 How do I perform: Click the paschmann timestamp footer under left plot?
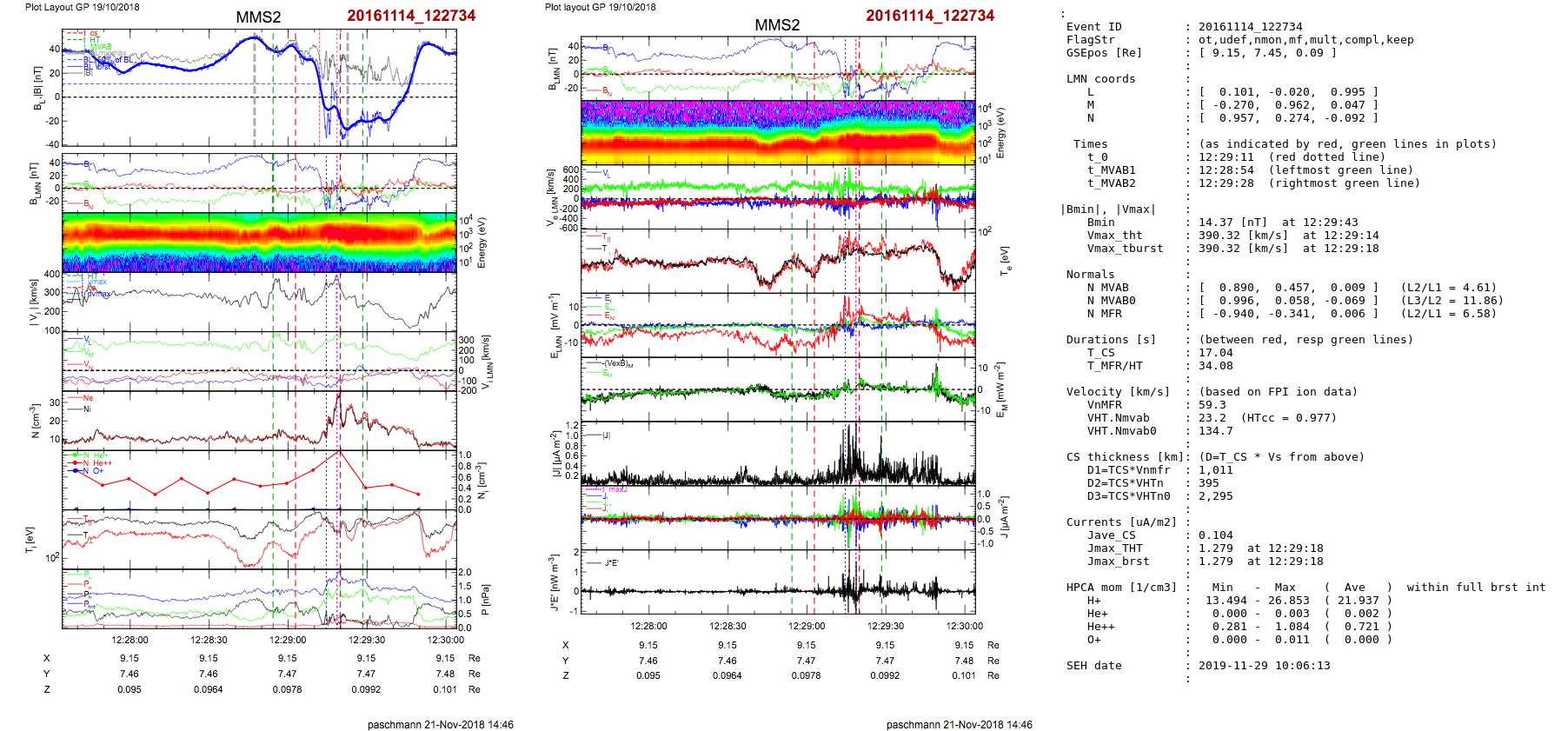[440, 724]
